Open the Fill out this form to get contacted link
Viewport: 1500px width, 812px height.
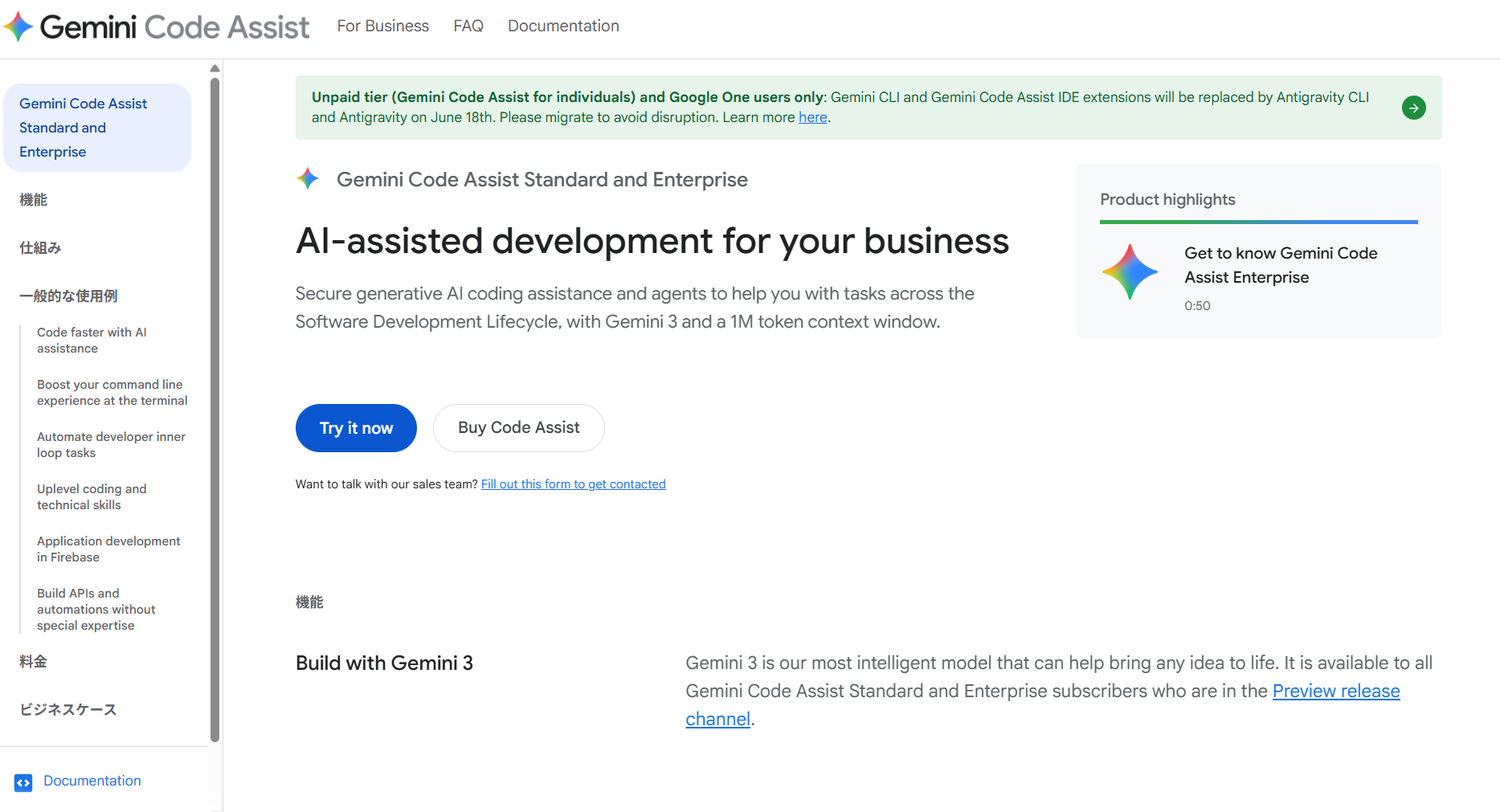pyautogui.click(x=574, y=484)
